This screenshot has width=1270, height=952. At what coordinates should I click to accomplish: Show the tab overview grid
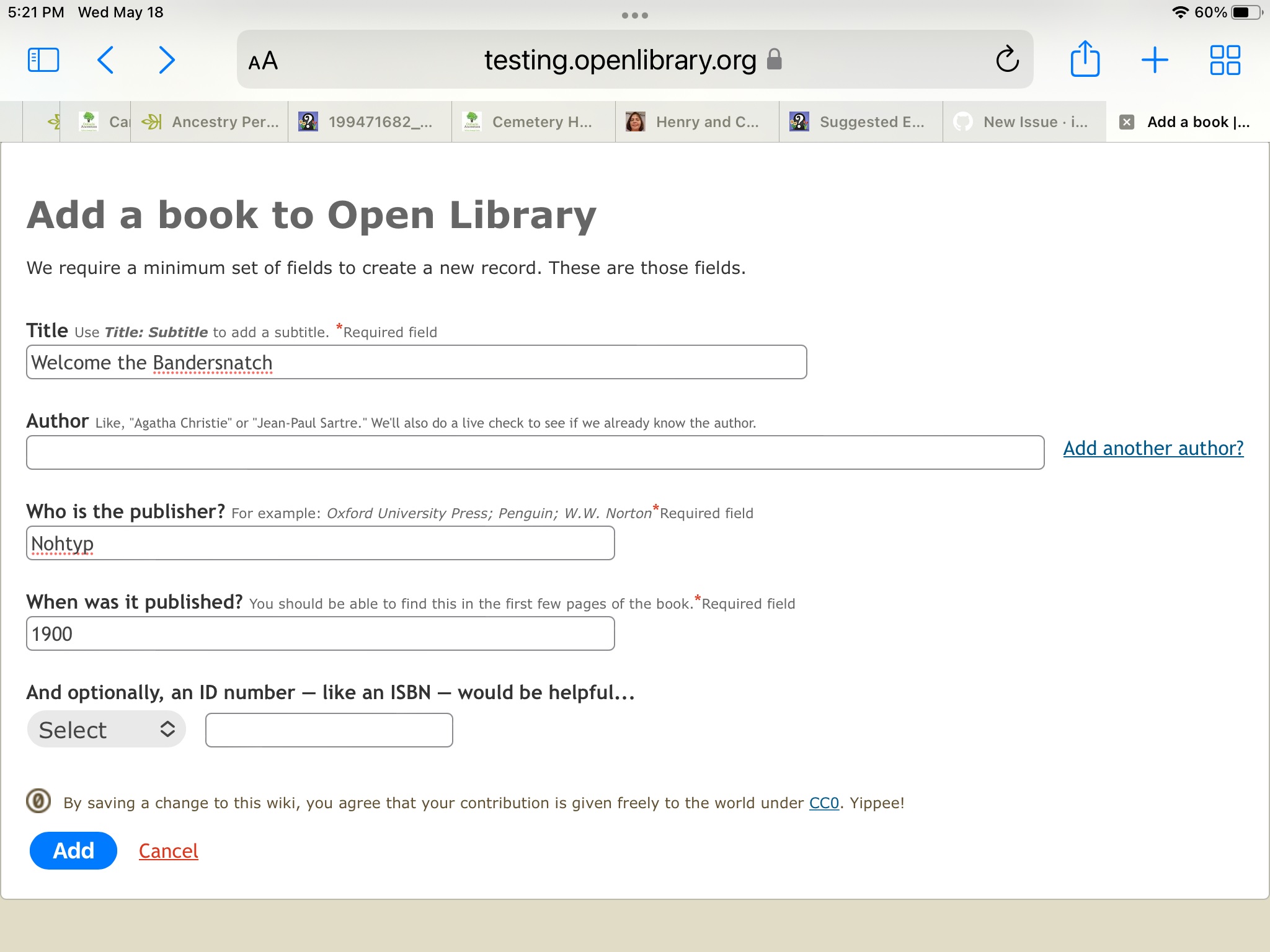pos(1225,60)
